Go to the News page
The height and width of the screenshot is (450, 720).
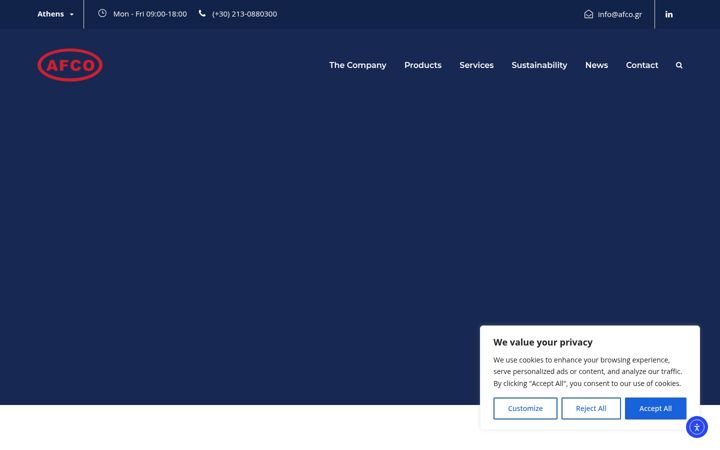596,65
